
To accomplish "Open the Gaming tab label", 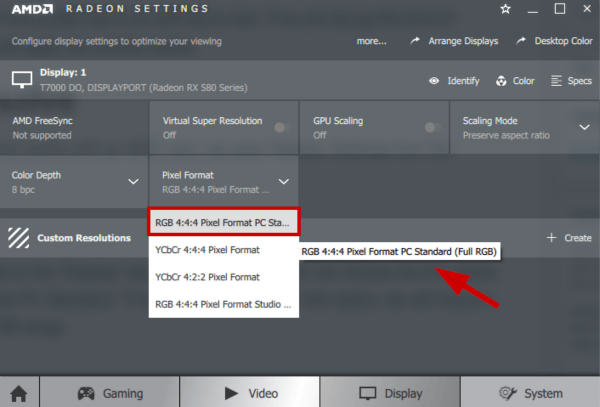I will (x=123, y=394).
